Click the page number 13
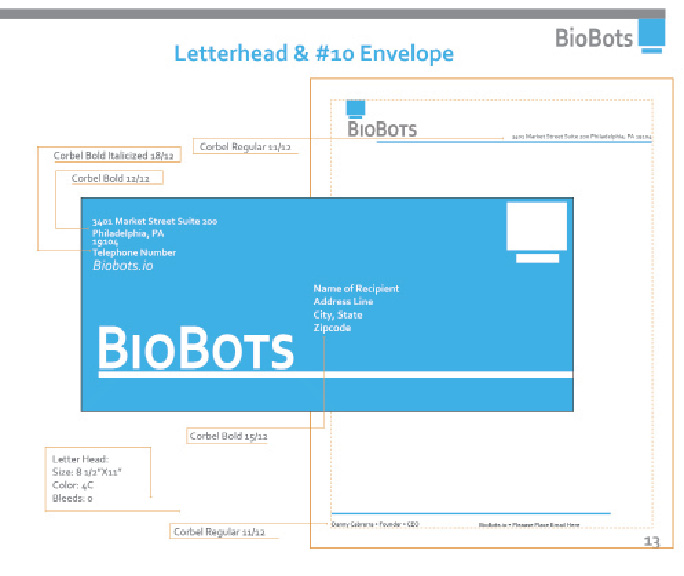The width and height of the screenshot is (684, 576). click(x=652, y=542)
